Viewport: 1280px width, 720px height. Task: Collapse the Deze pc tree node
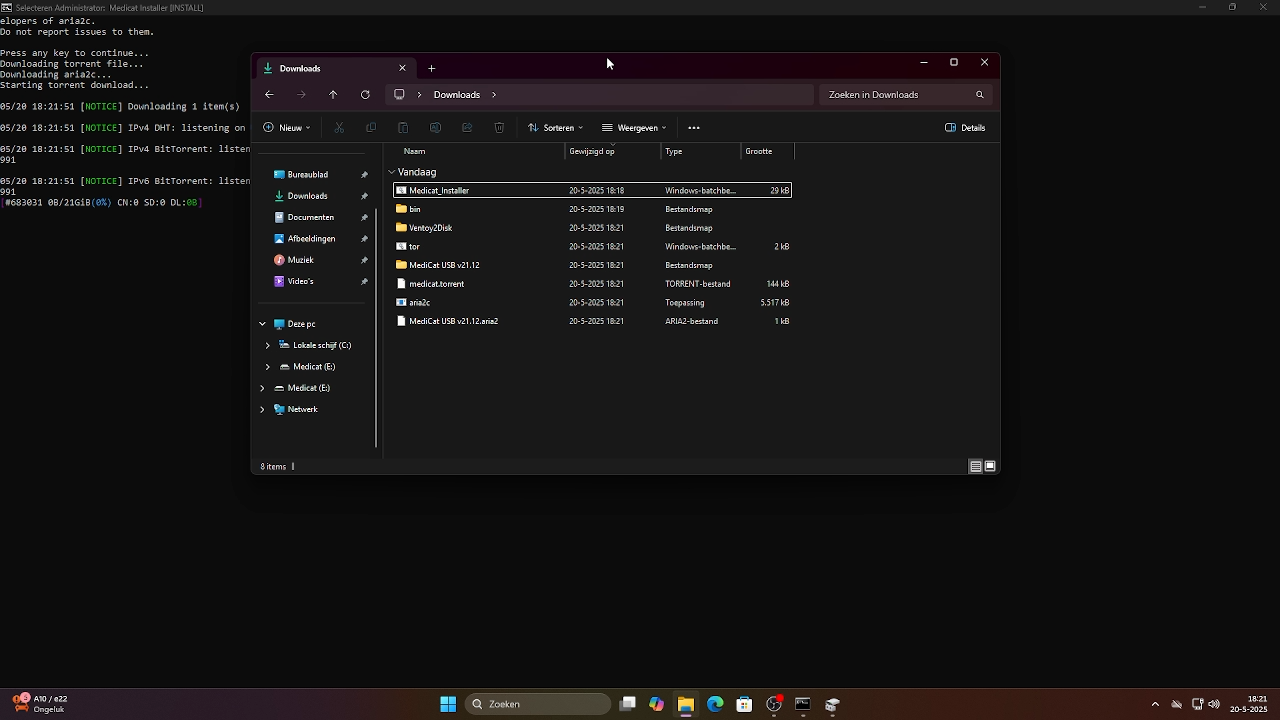(x=262, y=324)
